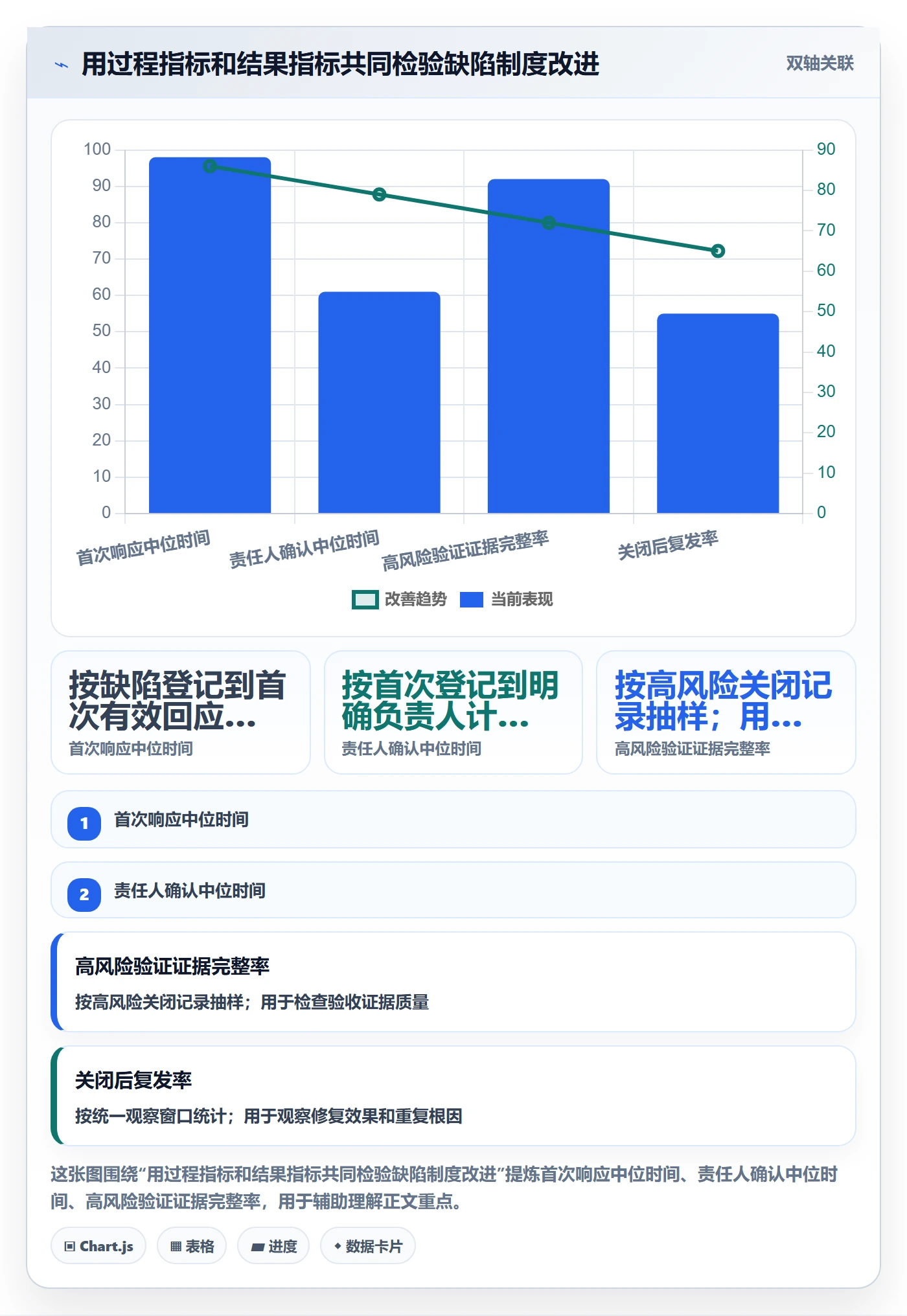
Task: Click the text 按统一观察窗口统计
Action: click(150, 1116)
